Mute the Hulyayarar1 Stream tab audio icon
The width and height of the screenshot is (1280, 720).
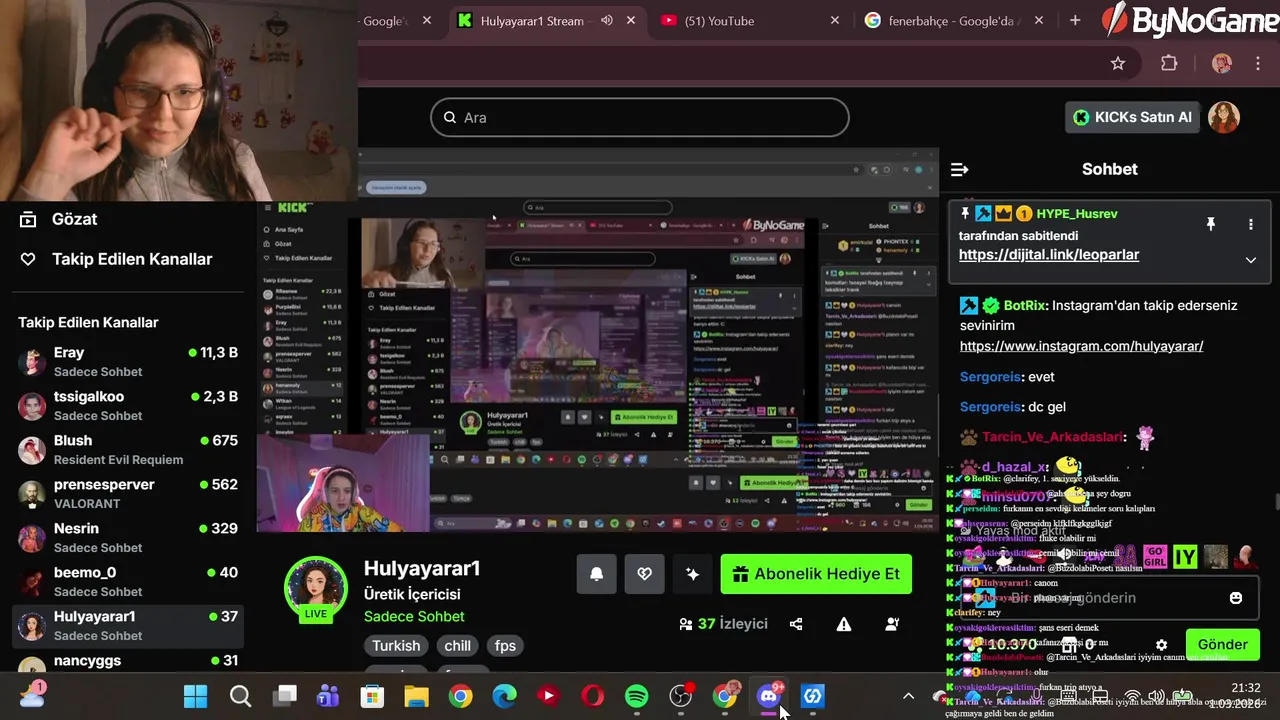pyautogui.click(x=606, y=20)
